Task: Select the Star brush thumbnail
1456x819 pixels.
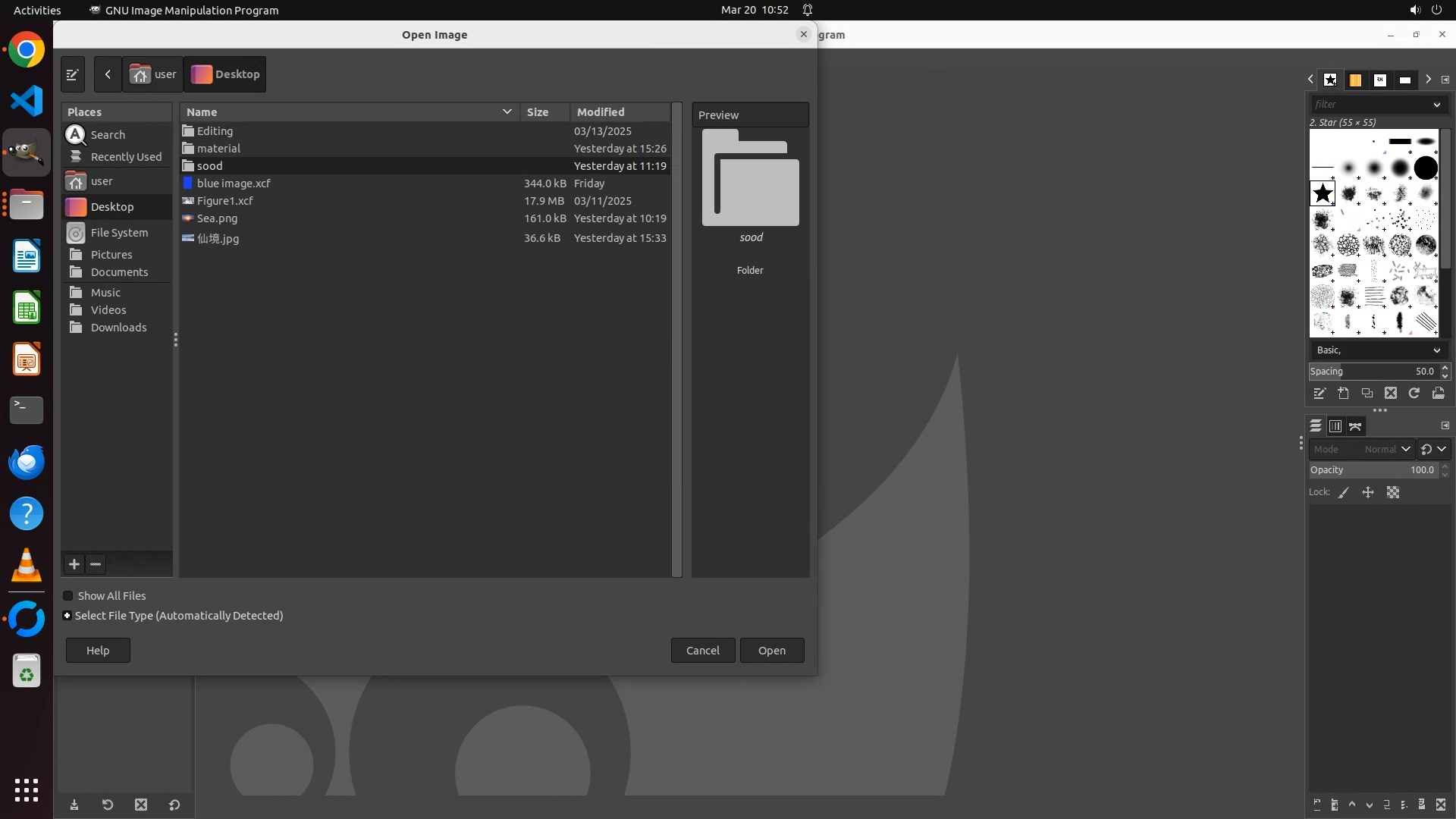Action: pos(1323,193)
